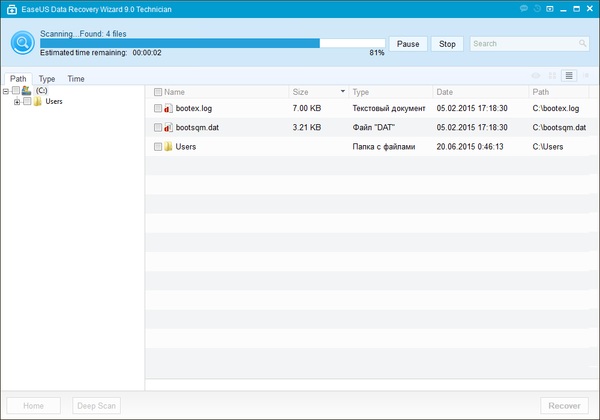This screenshot has width=600, height=420.
Task: Click the bootex.log file icon
Action: pos(168,108)
